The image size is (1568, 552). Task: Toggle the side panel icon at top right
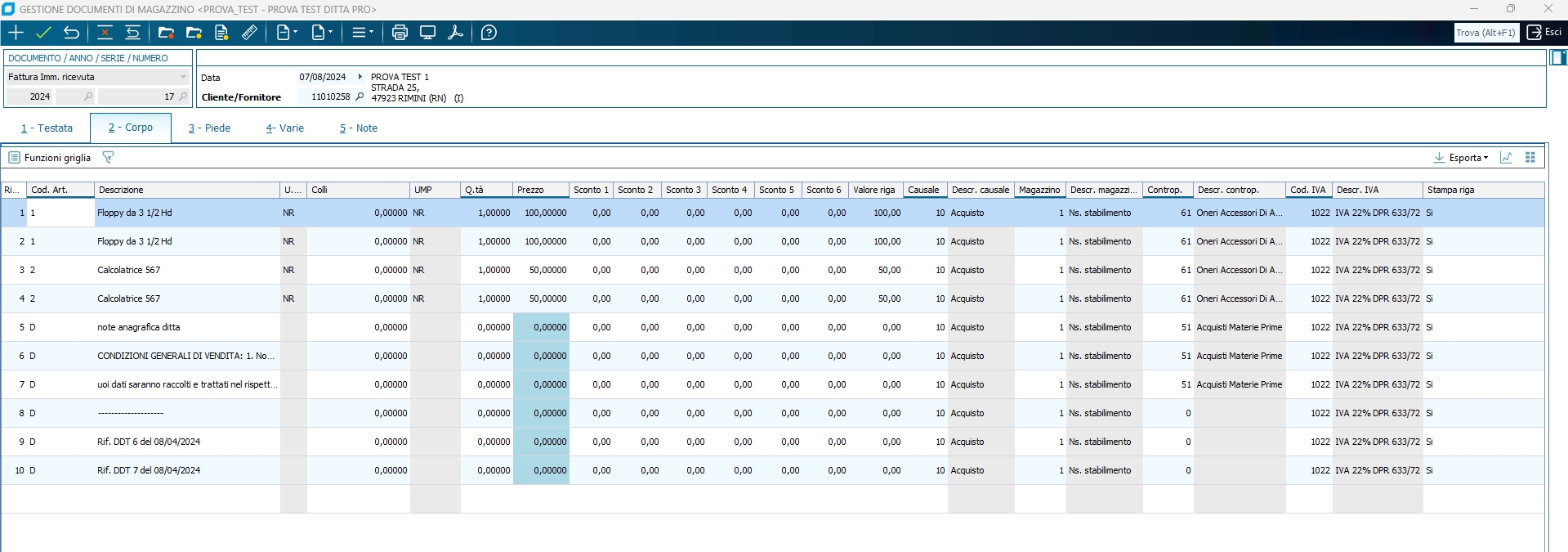[x=1558, y=57]
